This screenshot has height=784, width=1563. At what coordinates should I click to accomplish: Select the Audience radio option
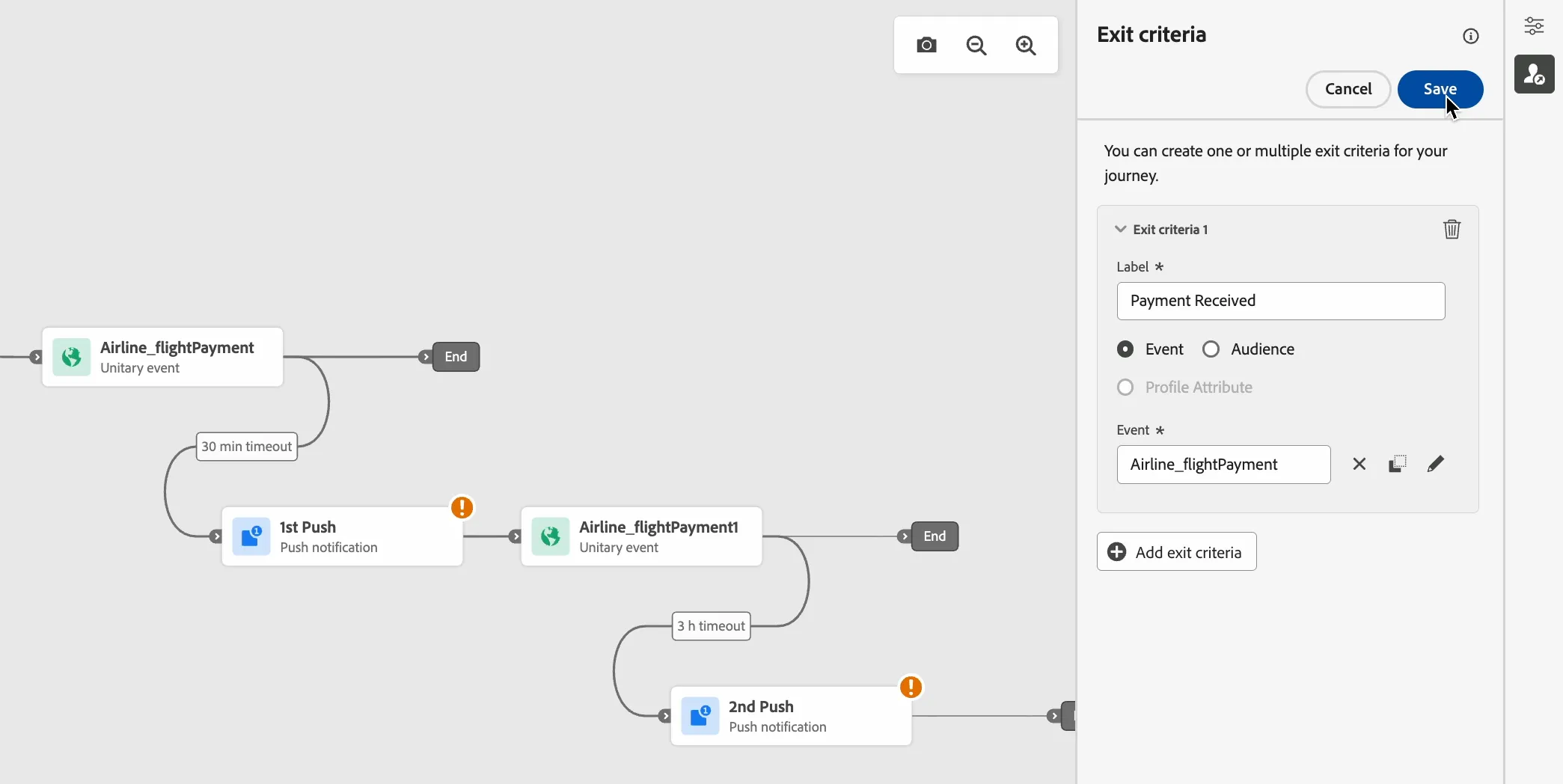1211,349
